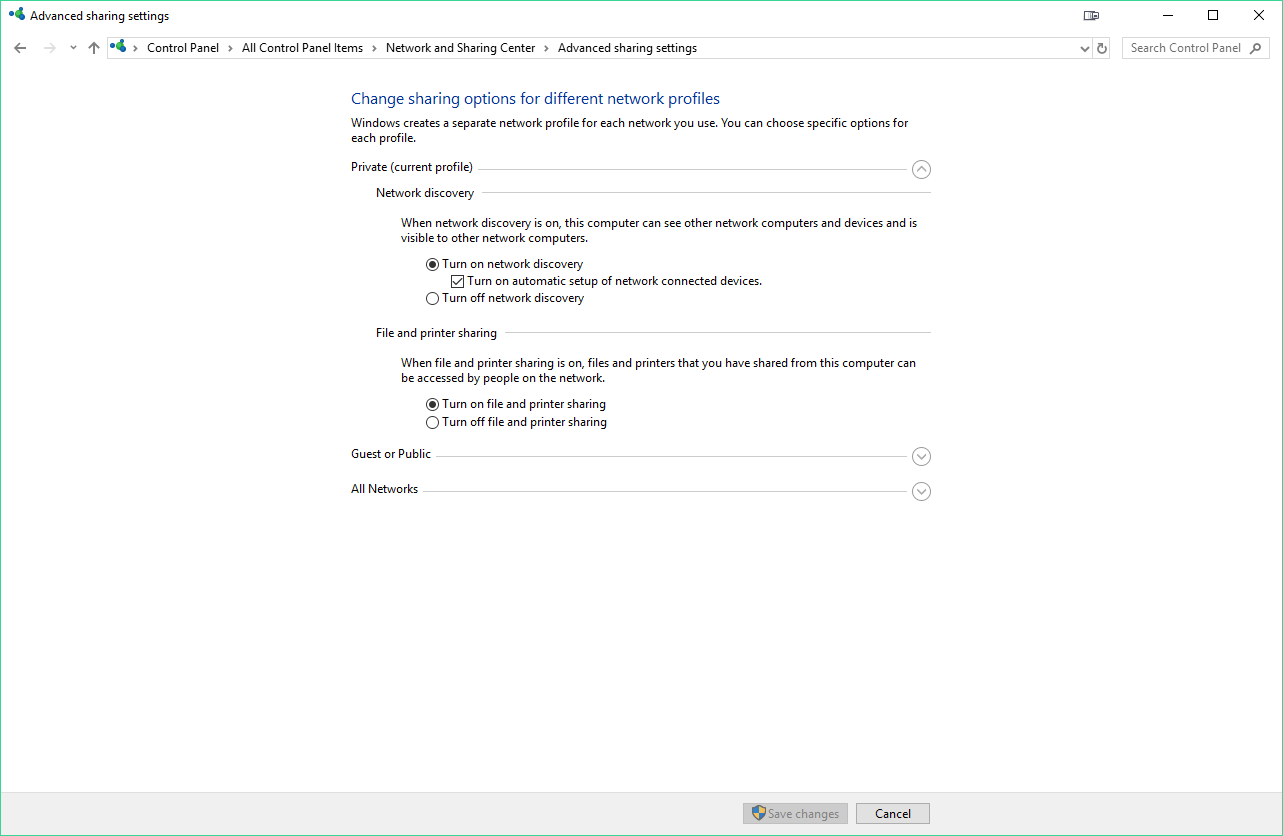Viewport: 1283px width, 836px height.
Task: Click the network icon in address bar
Action: [119, 47]
